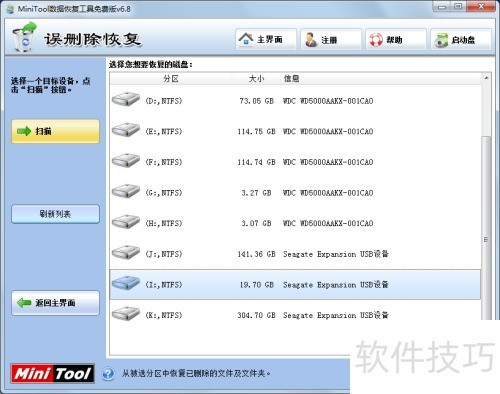Click the drive icon for J: partition
Screen dimensions: 500x394
pos(126,253)
